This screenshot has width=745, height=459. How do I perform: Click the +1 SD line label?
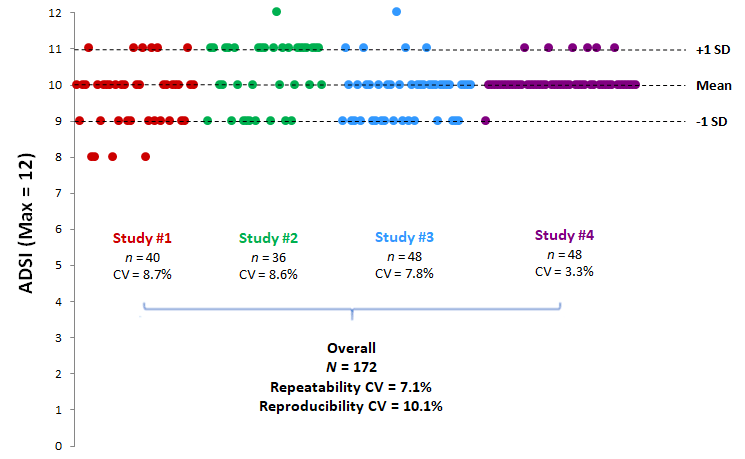(x=711, y=49)
